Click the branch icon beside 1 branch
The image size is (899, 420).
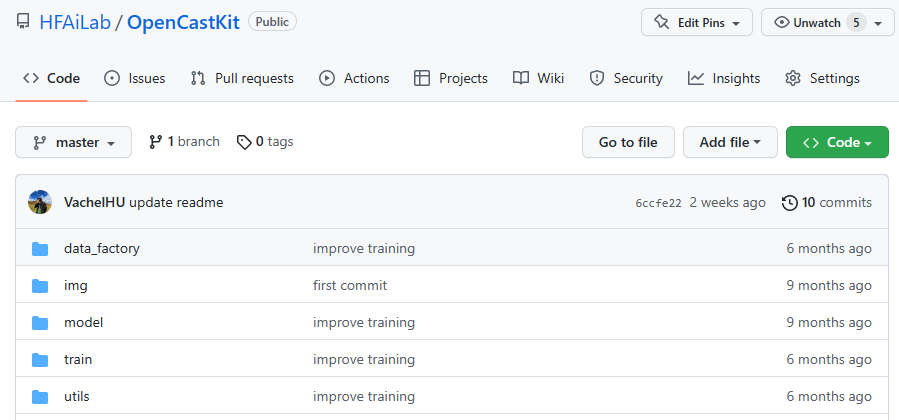pyautogui.click(x=155, y=142)
